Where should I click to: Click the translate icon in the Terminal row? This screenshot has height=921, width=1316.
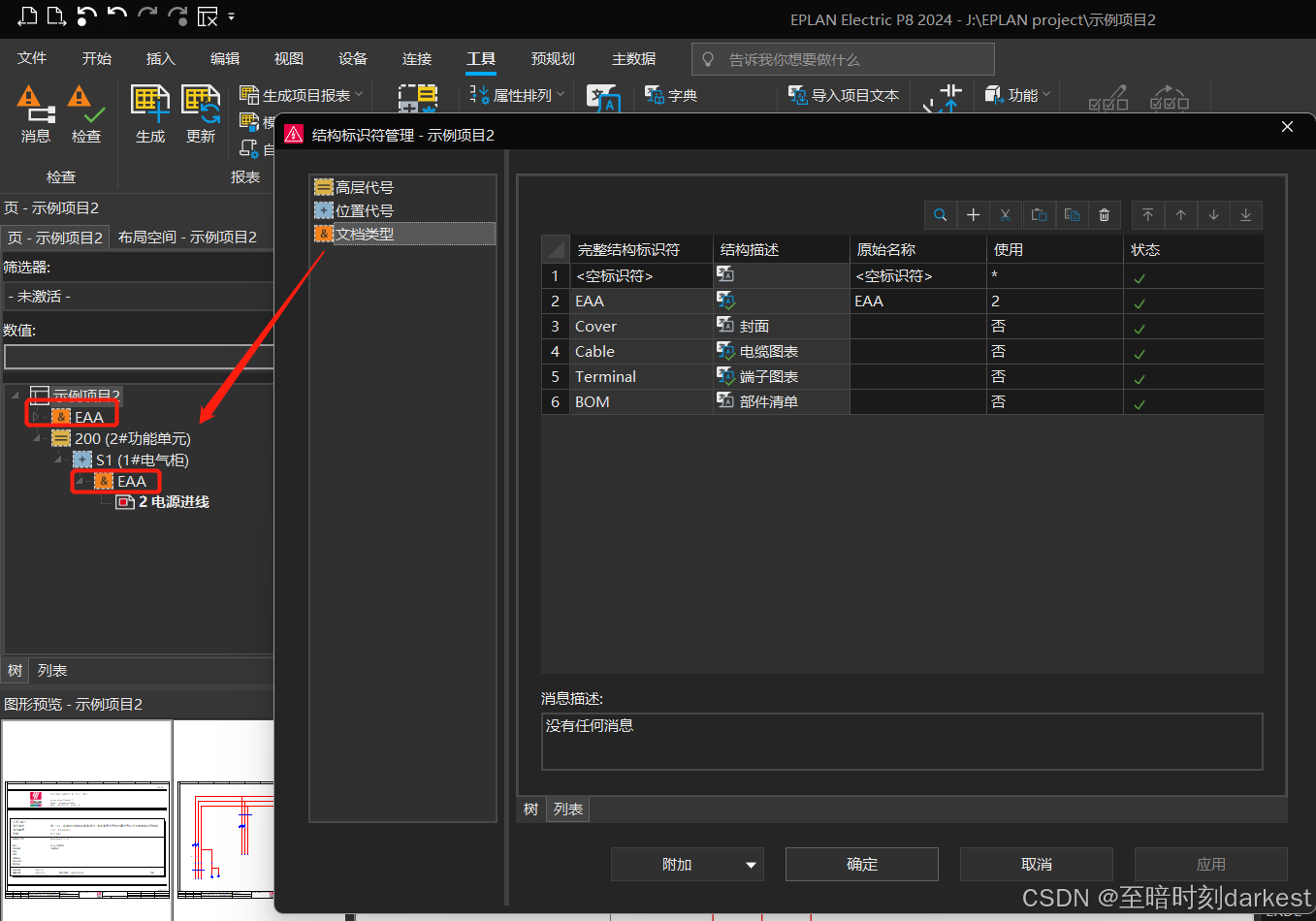point(725,375)
